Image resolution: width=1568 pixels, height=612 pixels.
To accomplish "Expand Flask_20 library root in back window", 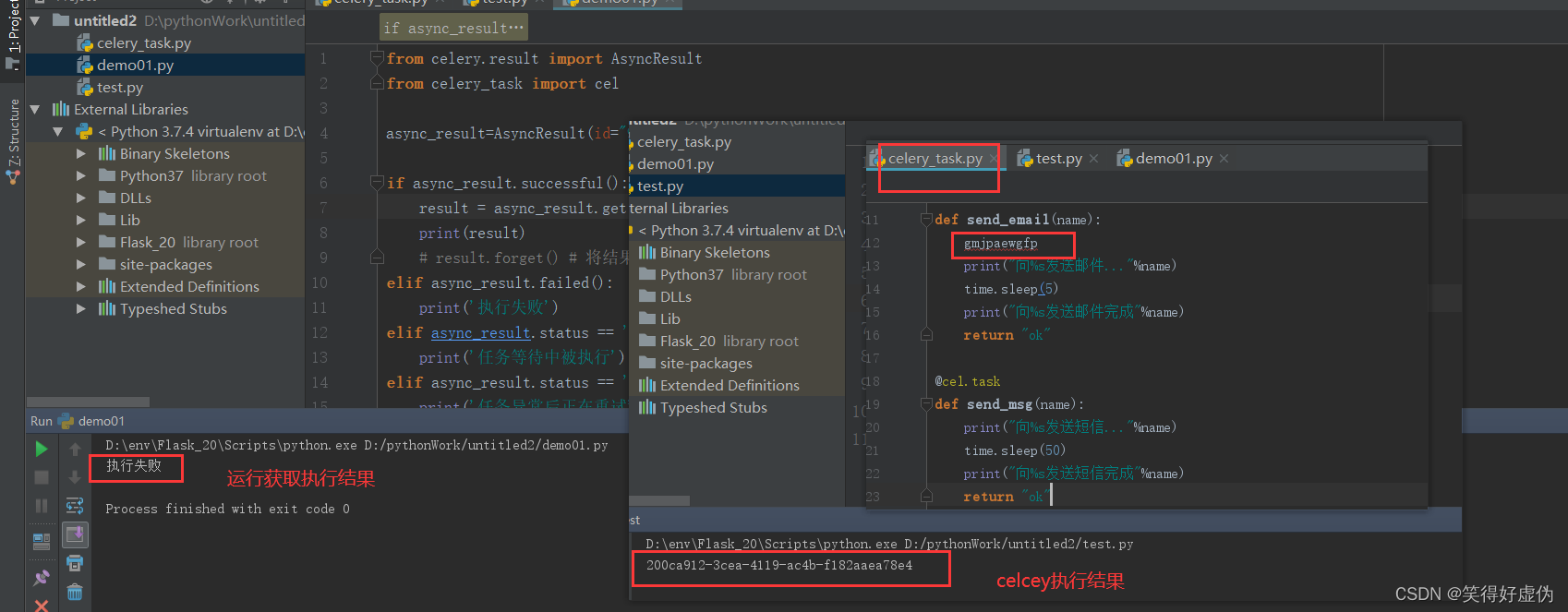I will coord(81,242).
